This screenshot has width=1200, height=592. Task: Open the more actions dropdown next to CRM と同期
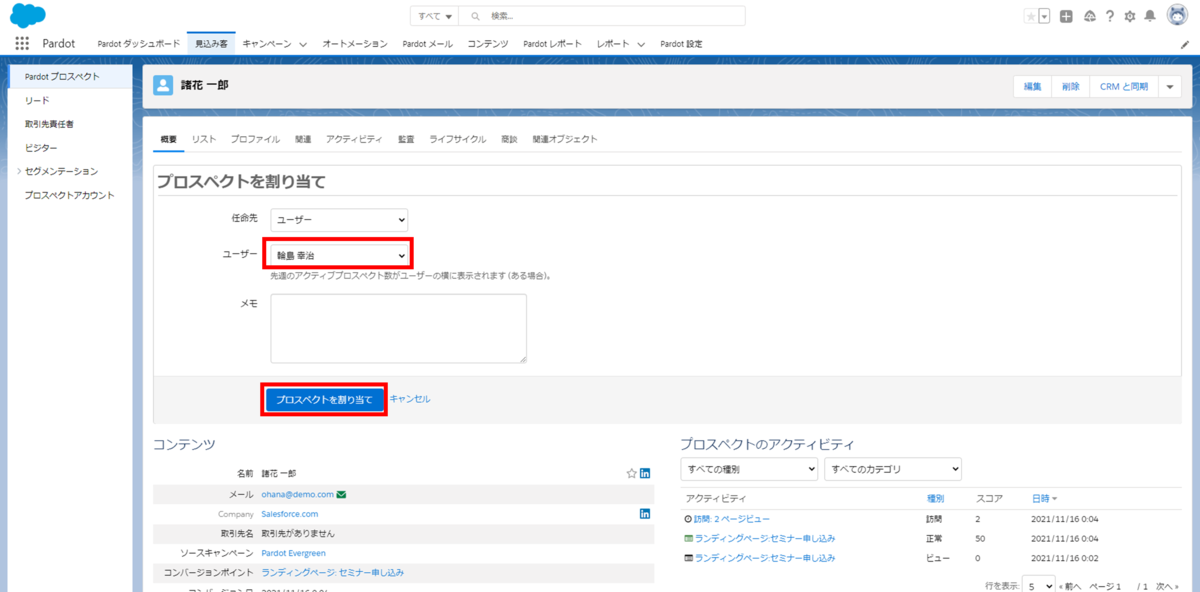(x=1171, y=87)
